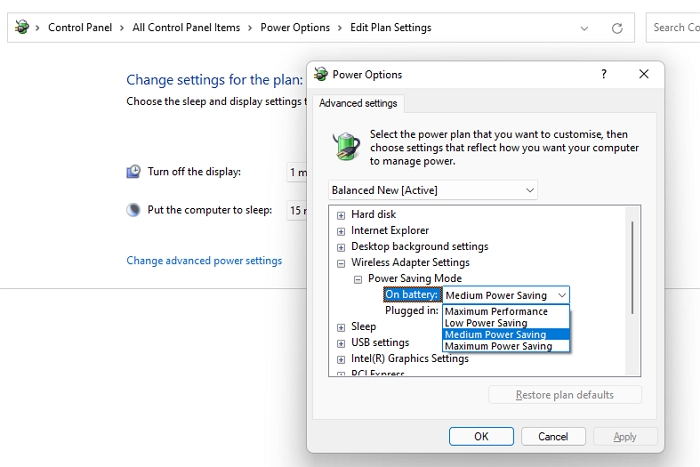Select the Wireless Adapter Settings label
The height and width of the screenshot is (467, 700).
click(410, 263)
